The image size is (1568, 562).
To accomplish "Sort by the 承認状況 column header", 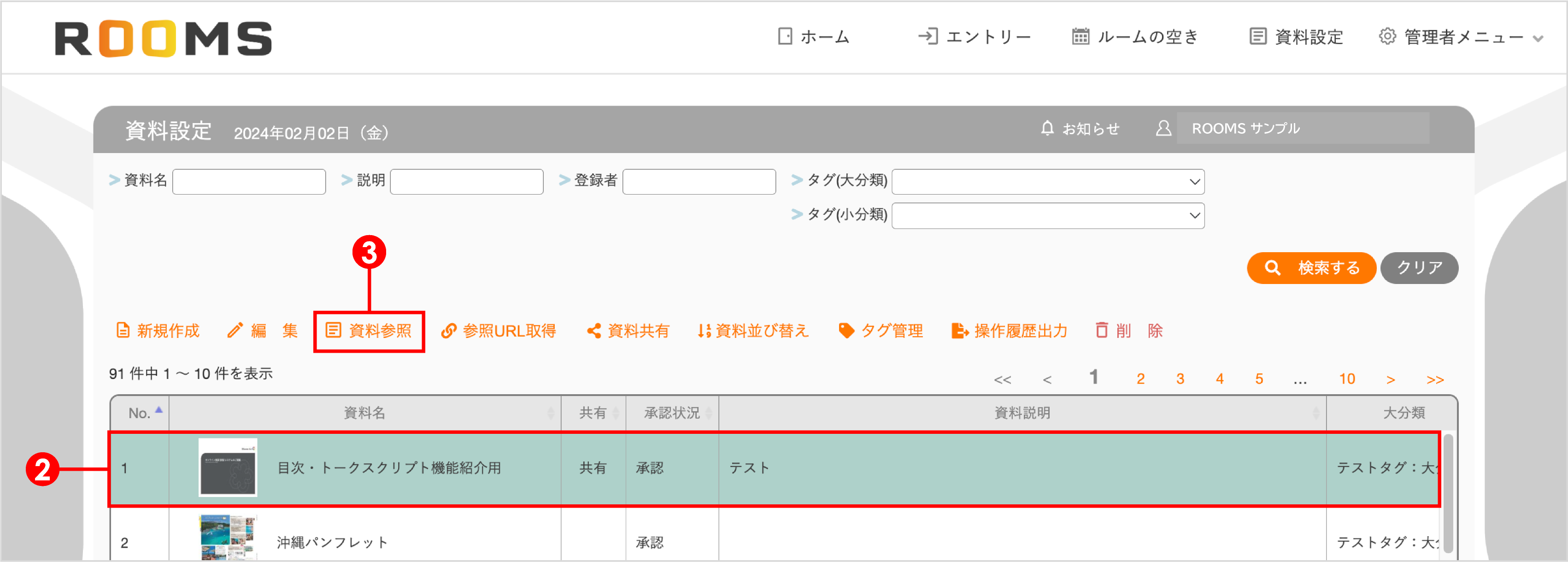I will (x=672, y=413).
